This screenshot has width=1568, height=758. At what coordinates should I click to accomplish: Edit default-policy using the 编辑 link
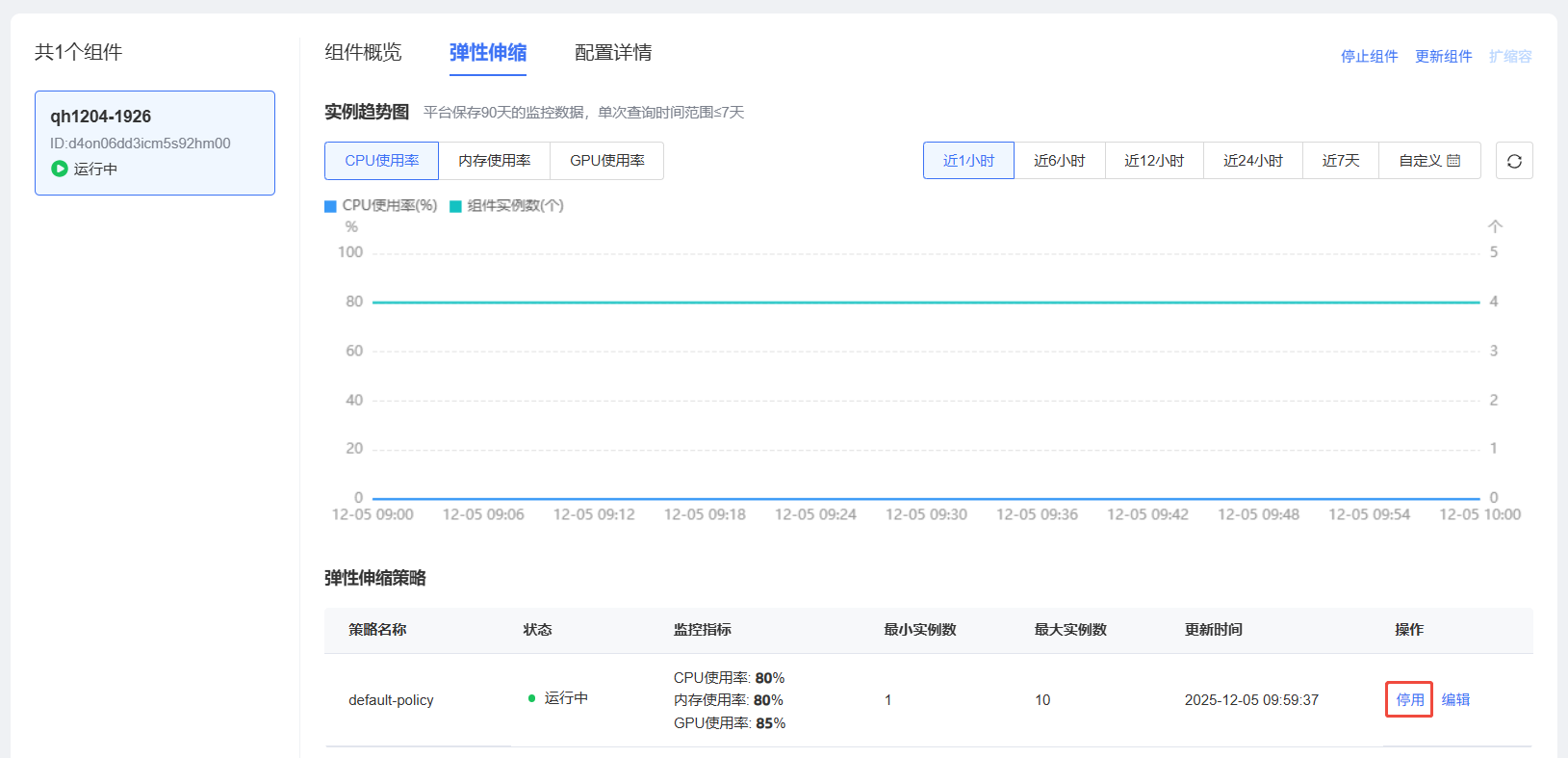point(1455,700)
